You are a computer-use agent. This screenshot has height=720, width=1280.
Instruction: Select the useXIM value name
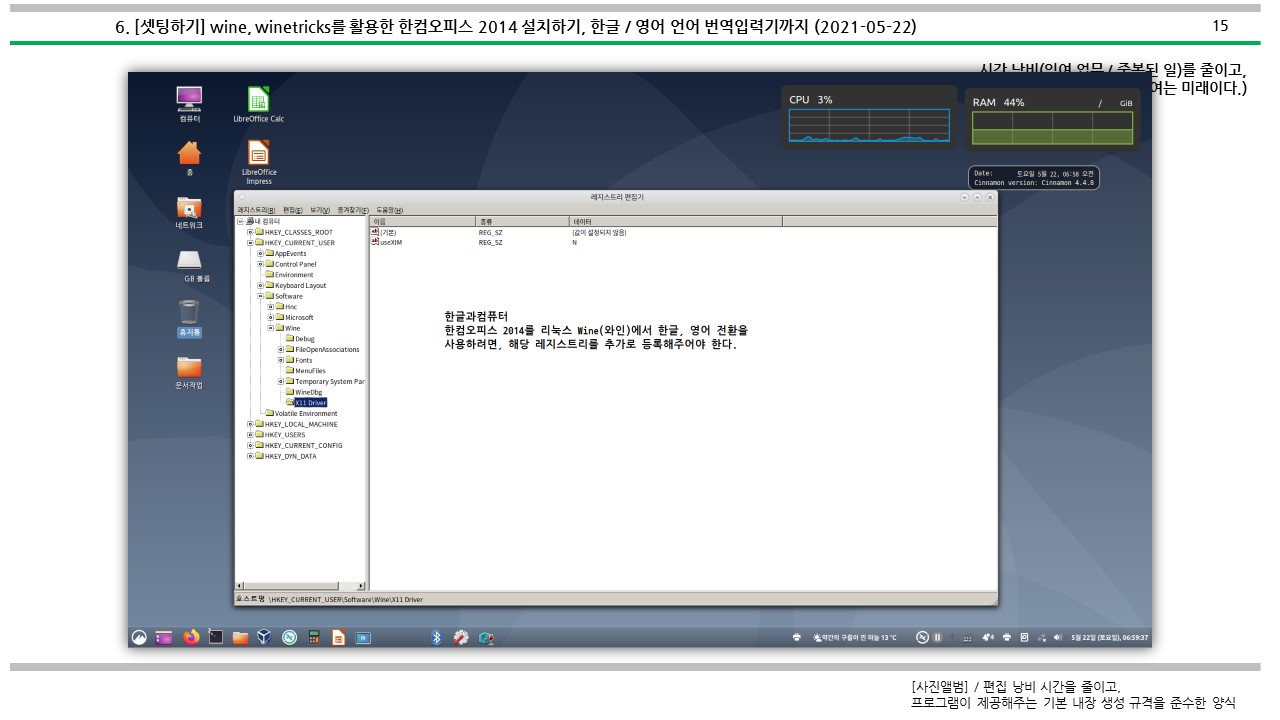[390, 243]
